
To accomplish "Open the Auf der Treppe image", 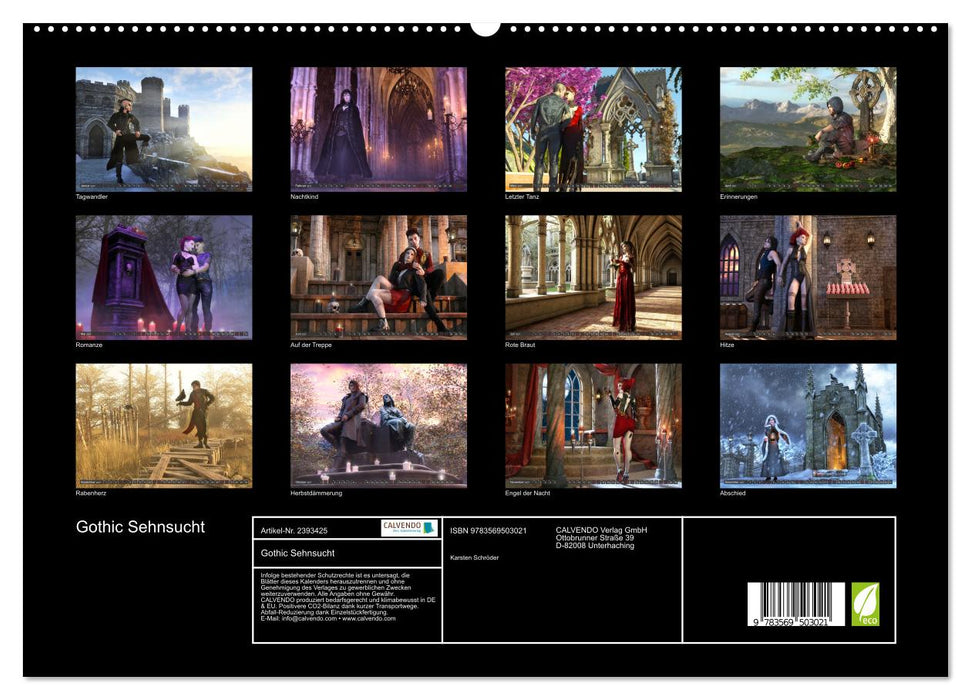I will click(378, 277).
